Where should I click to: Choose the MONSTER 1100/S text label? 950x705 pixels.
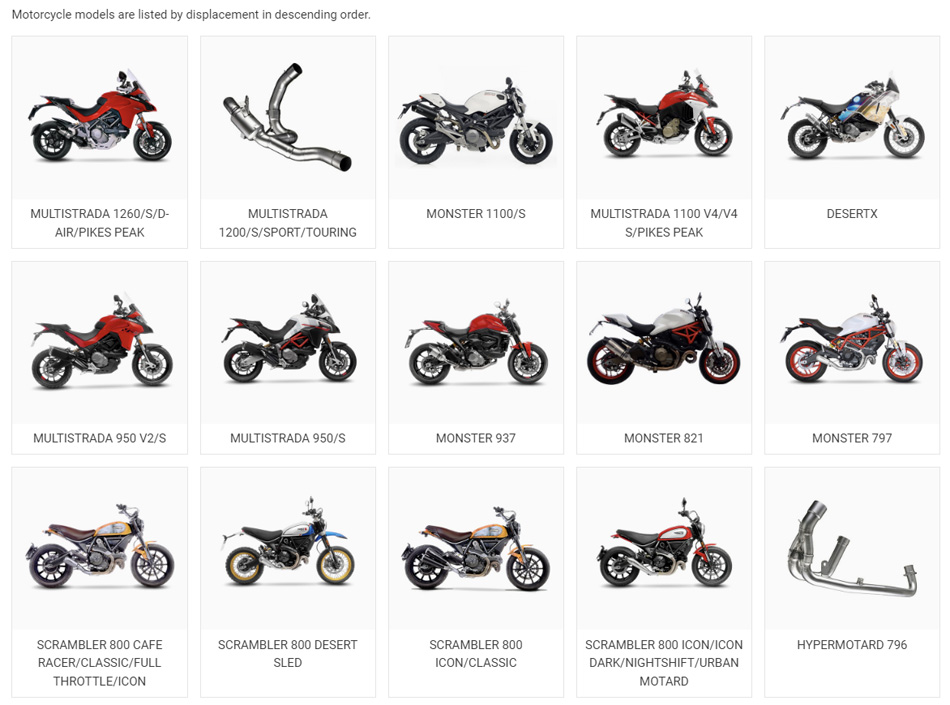point(476,214)
